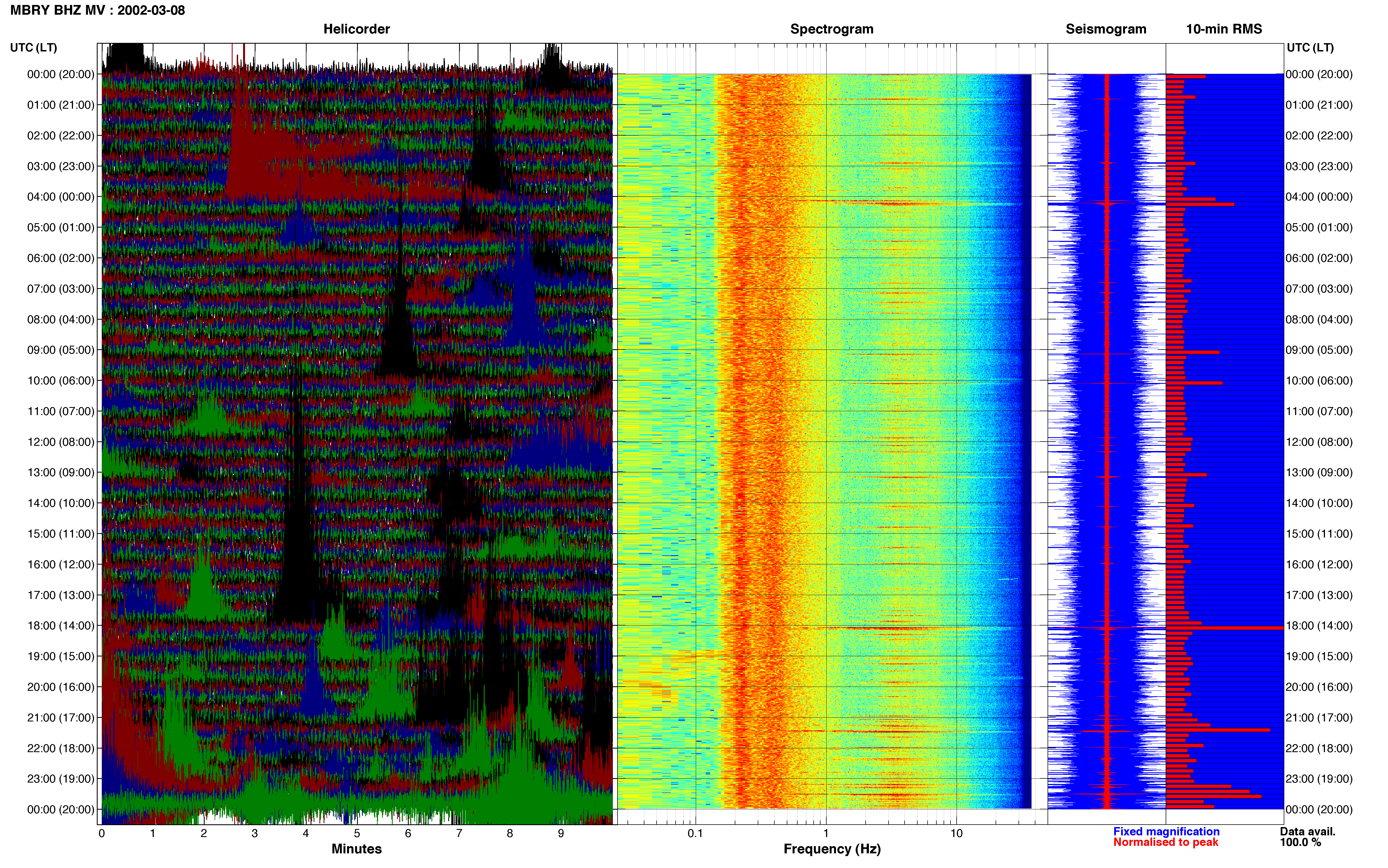1388x868 pixels.
Task: Click '14:00 (10:00)' on the left time axis
Action: (61, 504)
